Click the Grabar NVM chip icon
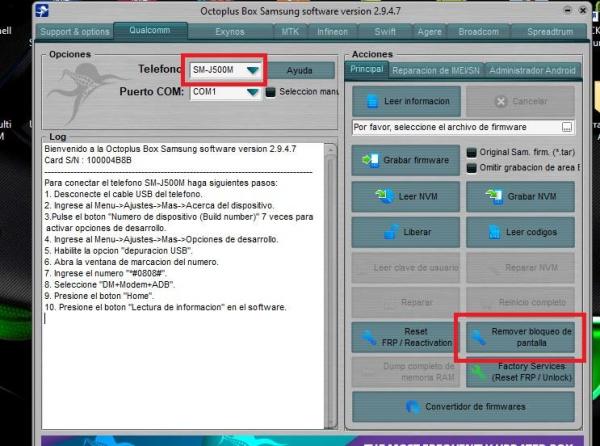Viewport: 600px width, 446px height. tap(494, 196)
